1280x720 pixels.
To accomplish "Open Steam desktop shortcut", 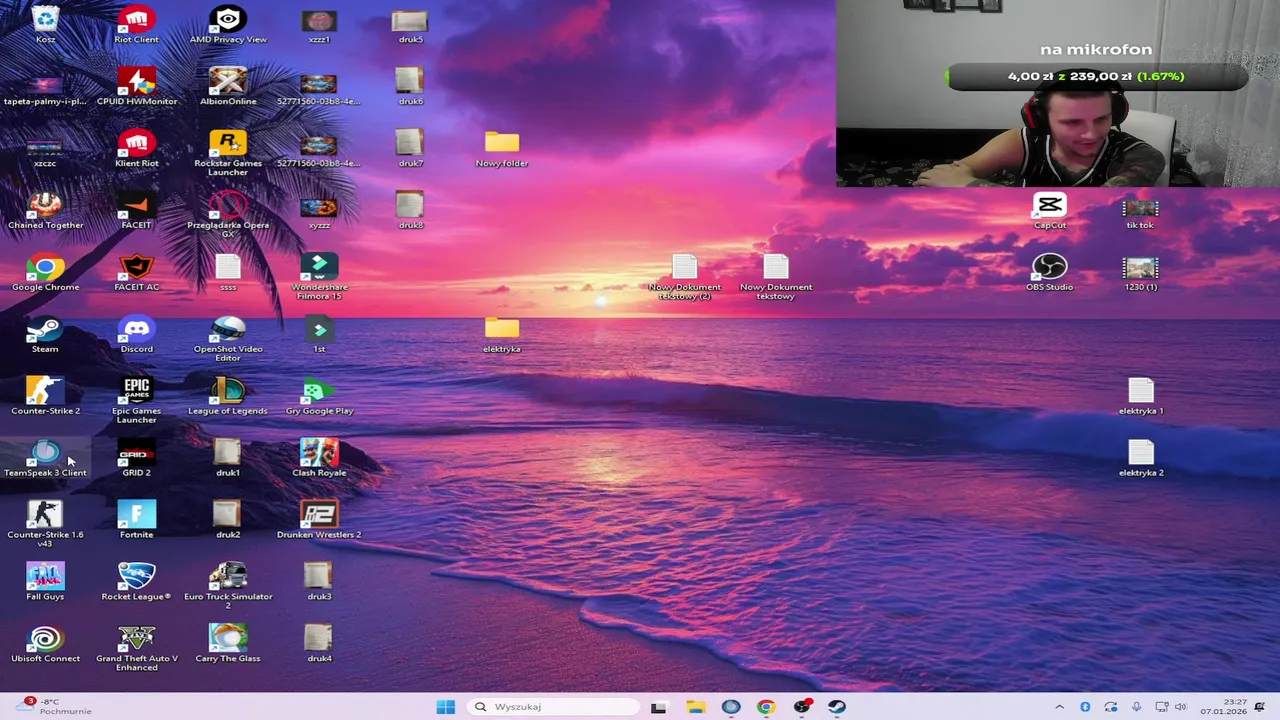I will 45,336.
